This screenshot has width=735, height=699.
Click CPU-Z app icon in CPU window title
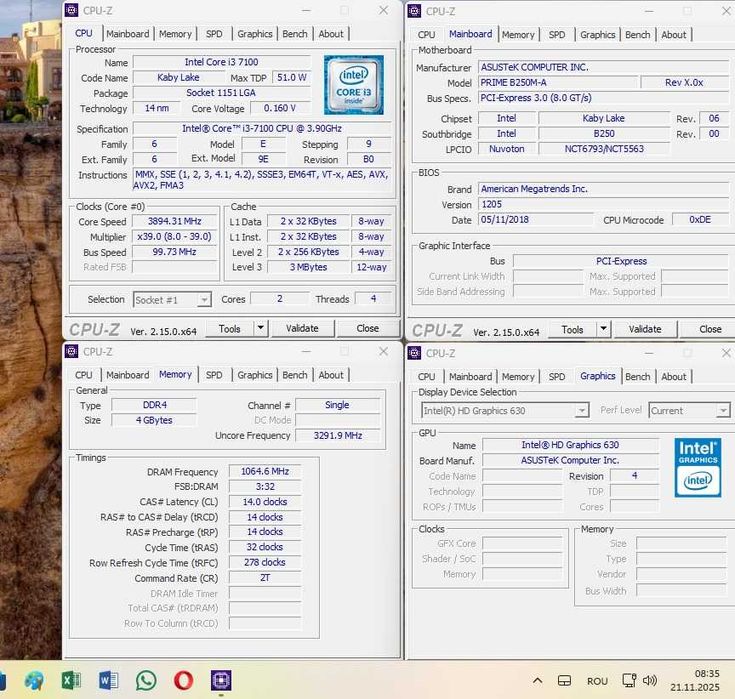[72, 10]
